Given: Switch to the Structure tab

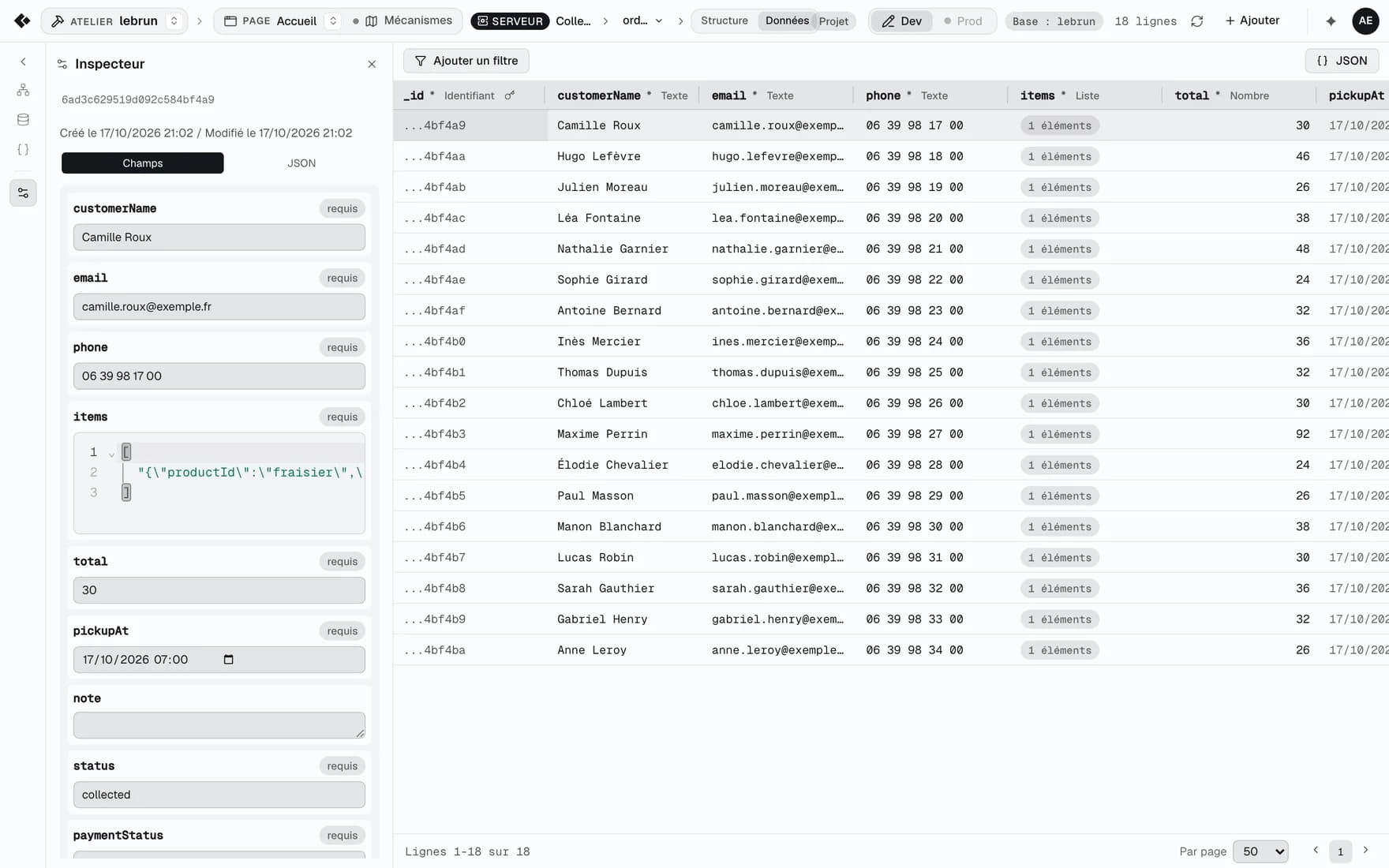Looking at the screenshot, I should 724,21.
